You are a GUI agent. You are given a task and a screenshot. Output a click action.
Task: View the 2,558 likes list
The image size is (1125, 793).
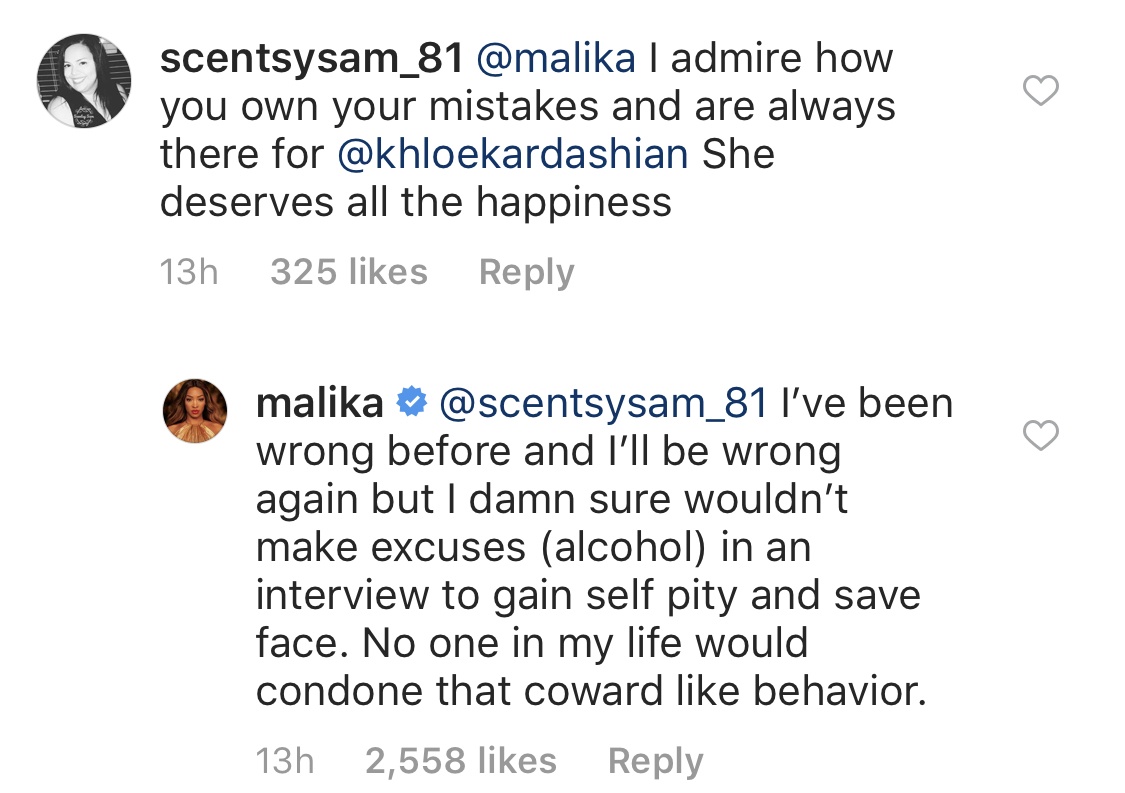(x=461, y=761)
